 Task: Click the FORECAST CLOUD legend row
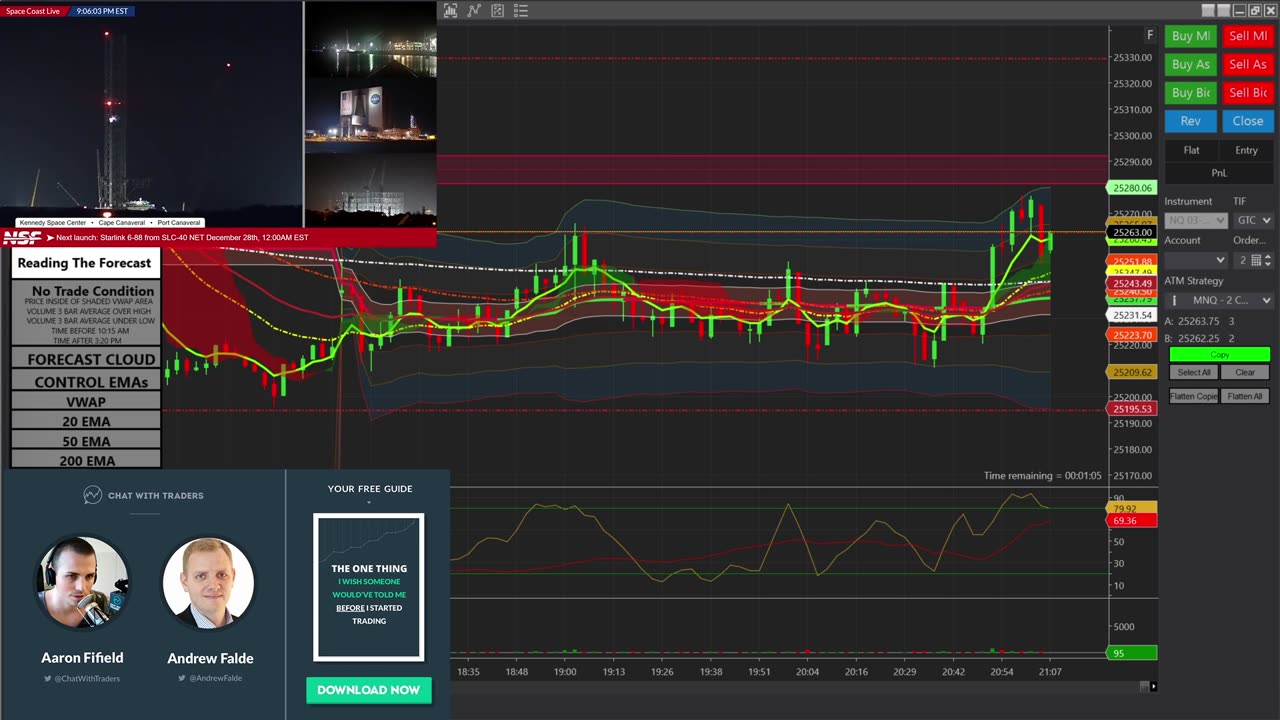click(86, 359)
